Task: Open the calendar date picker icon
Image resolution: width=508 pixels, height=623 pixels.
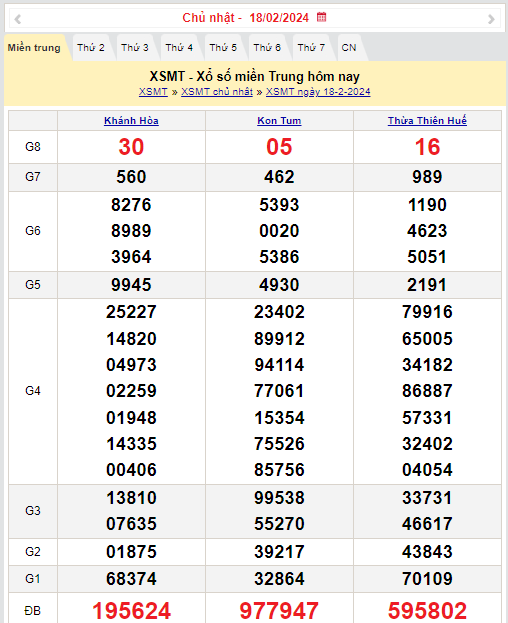Action: click(x=321, y=17)
